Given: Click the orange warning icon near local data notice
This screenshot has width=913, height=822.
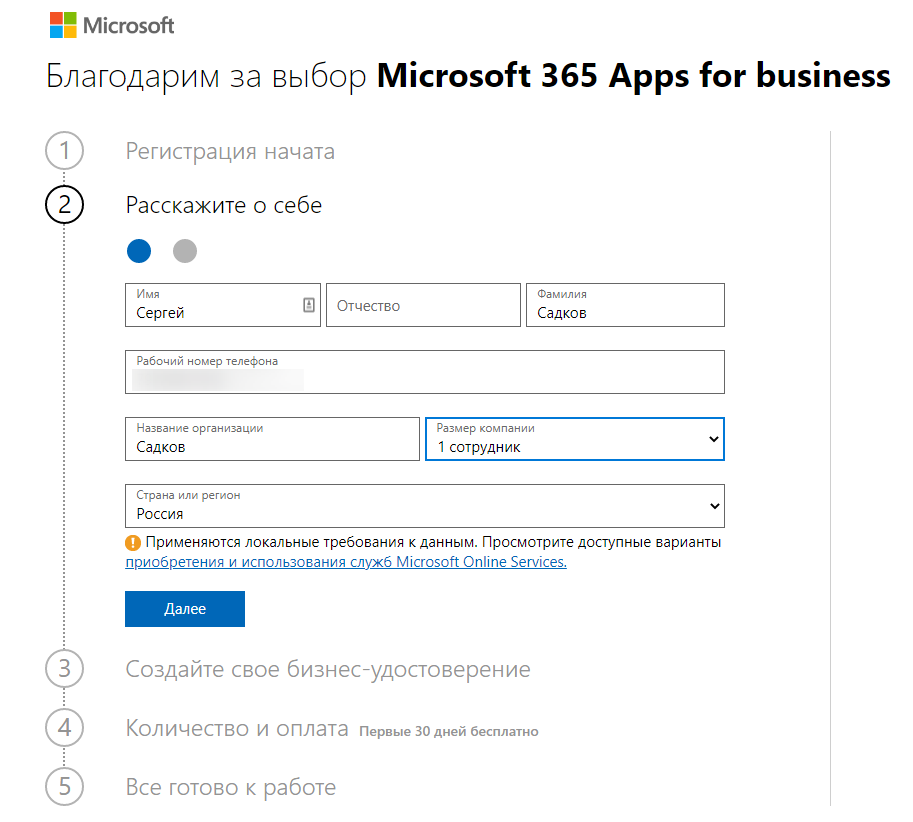Looking at the screenshot, I should (133, 543).
